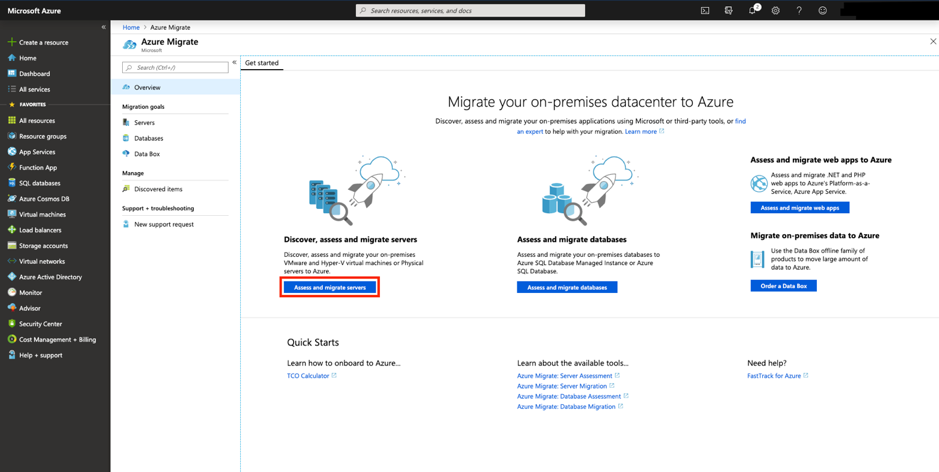Click Assess and migrate servers button
Viewport: 939px width, 472px height.
coord(330,287)
